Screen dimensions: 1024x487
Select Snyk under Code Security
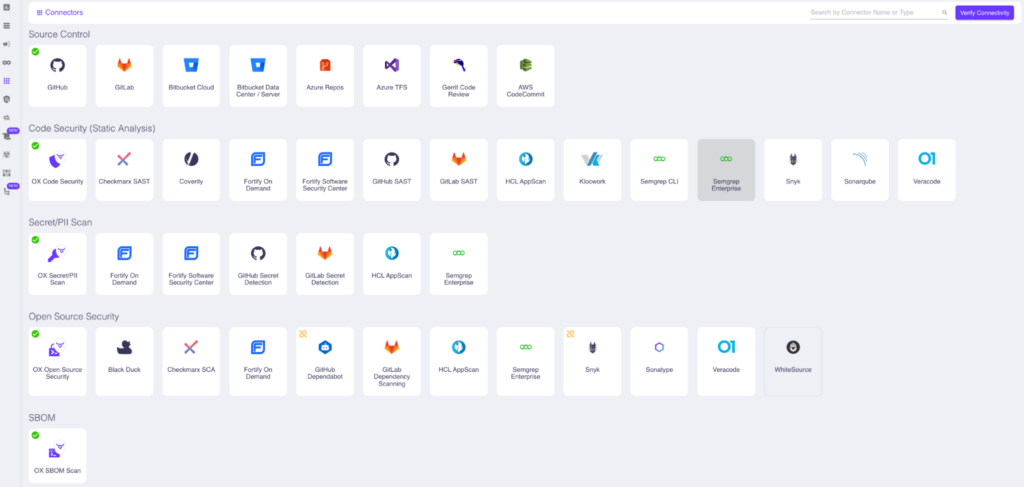coord(793,170)
